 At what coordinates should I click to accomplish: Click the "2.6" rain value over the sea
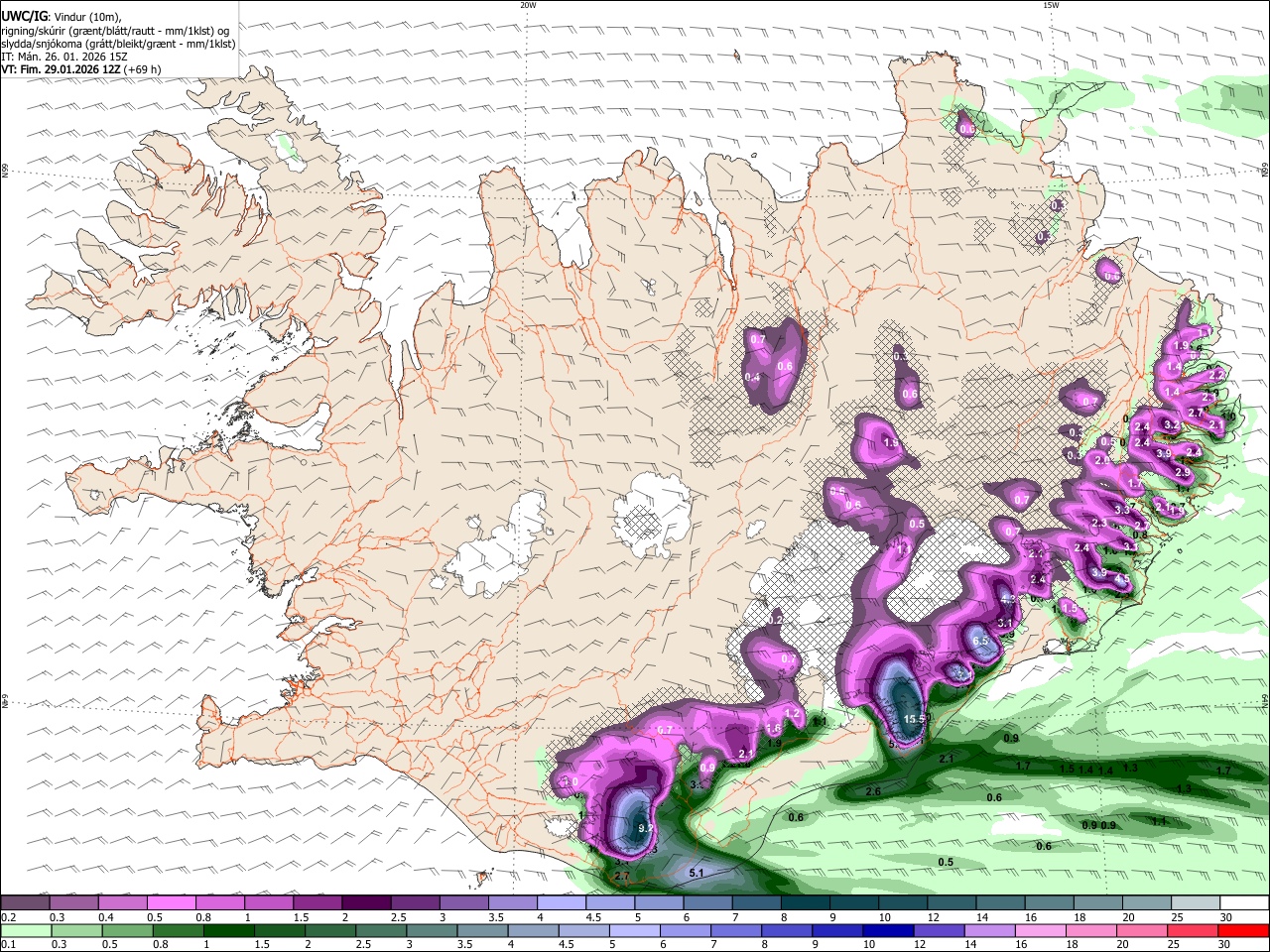[873, 791]
